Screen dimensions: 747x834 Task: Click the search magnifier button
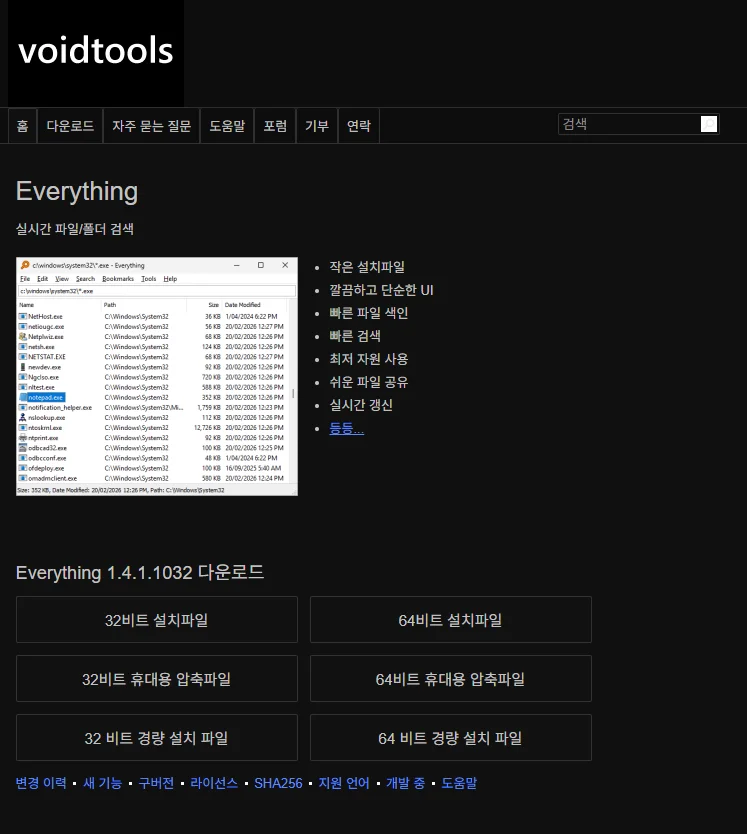pyautogui.click(x=709, y=124)
